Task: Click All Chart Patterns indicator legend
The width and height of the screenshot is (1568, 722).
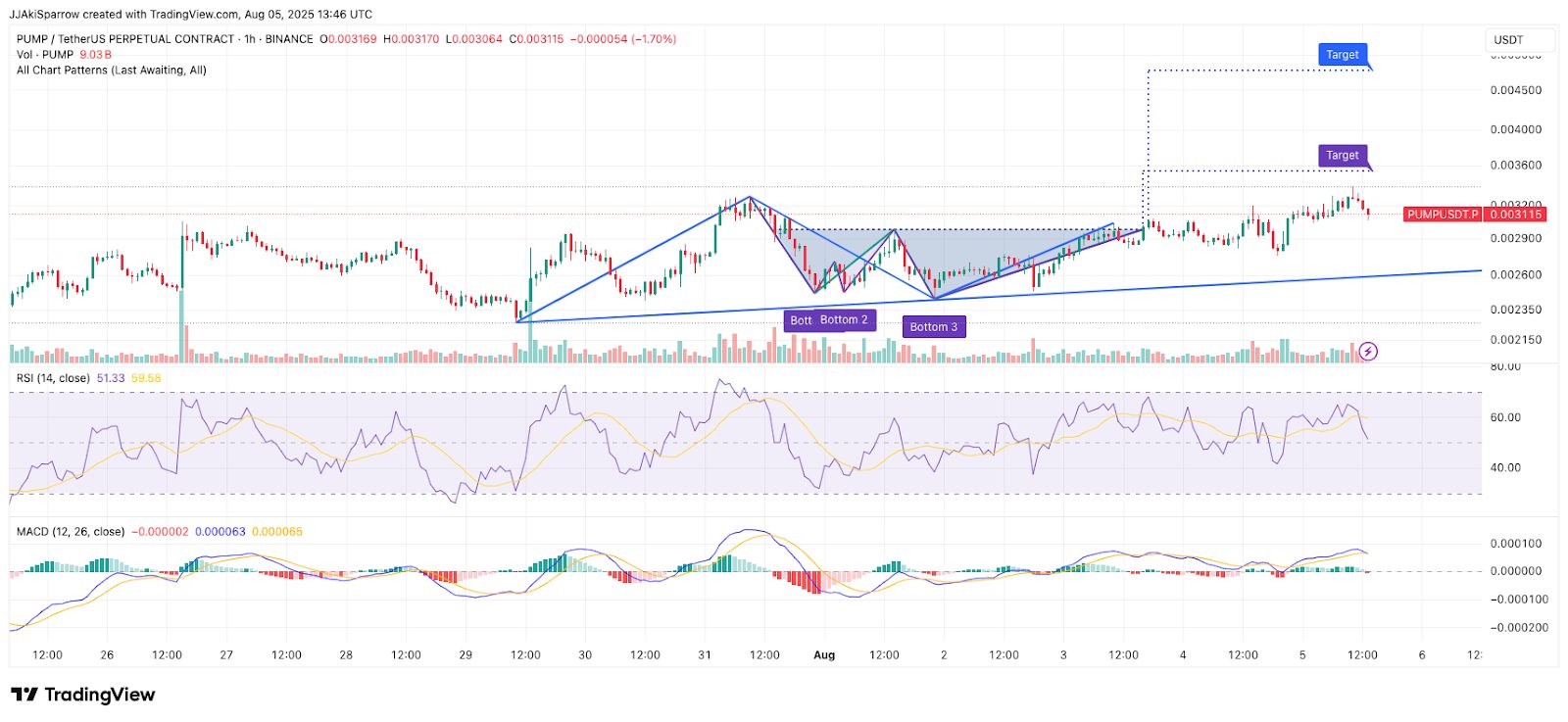Action: tap(111, 71)
